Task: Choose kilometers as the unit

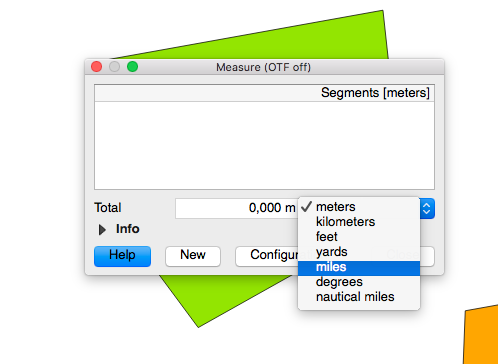Action: coord(359,222)
